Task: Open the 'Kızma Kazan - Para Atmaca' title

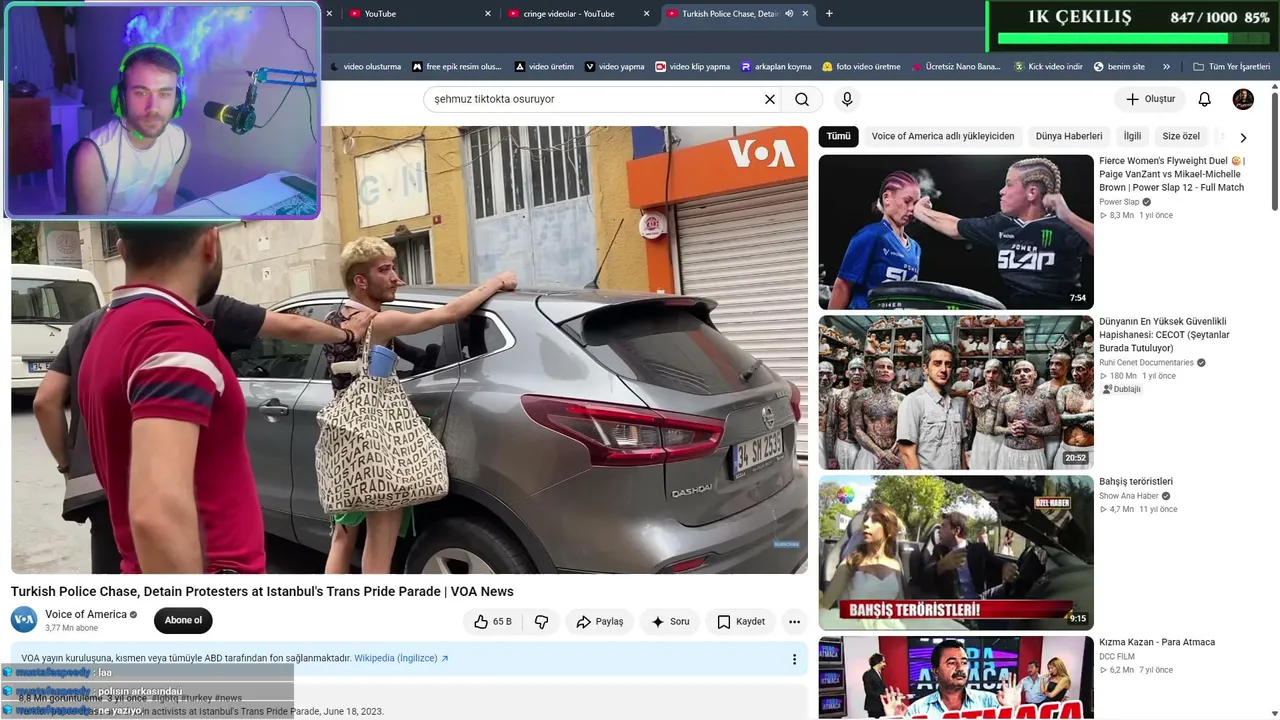Action: tap(1157, 642)
